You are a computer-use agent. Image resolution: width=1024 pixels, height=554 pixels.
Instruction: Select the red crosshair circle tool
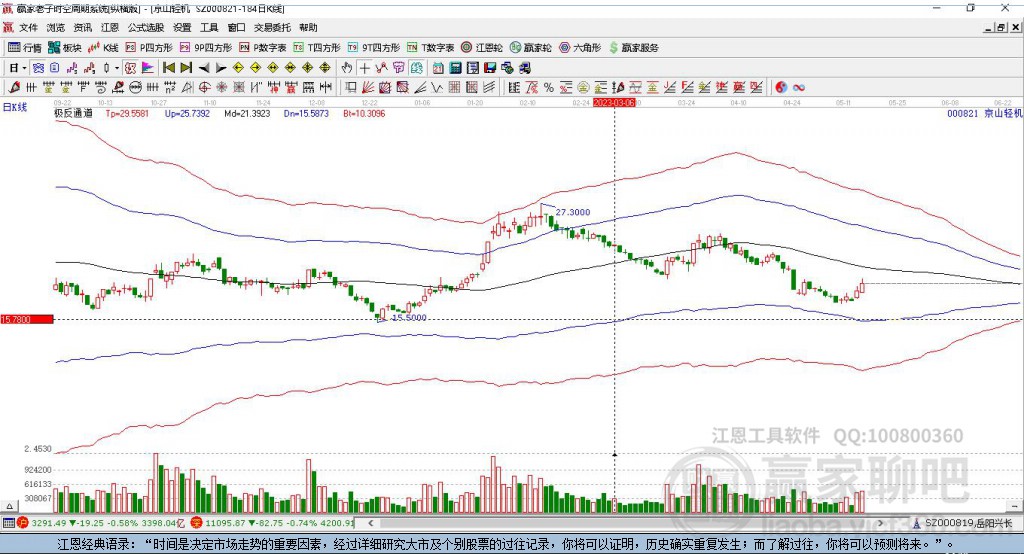(x=204, y=88)
